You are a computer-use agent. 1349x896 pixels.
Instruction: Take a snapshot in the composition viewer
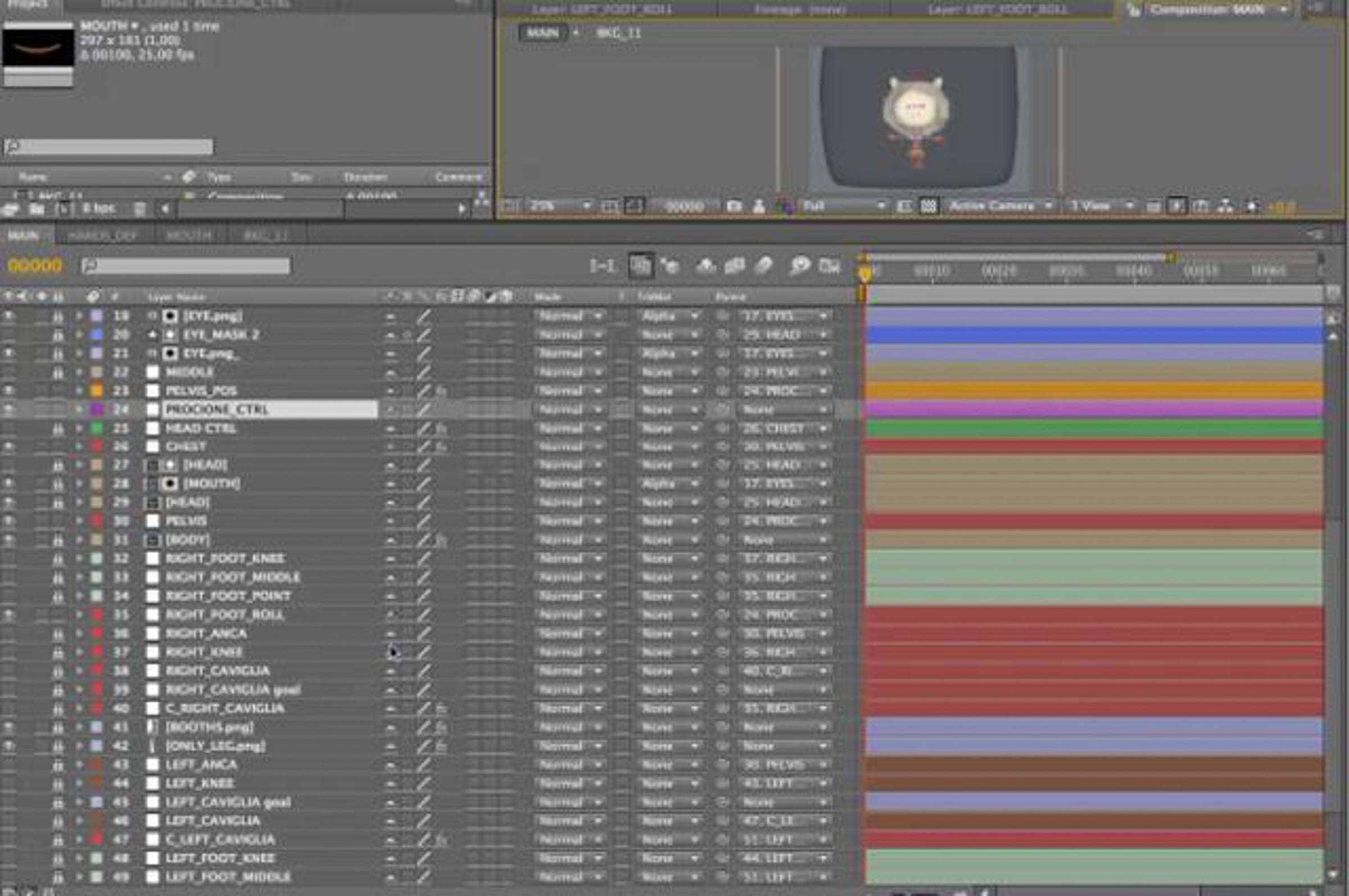[734, 206]
